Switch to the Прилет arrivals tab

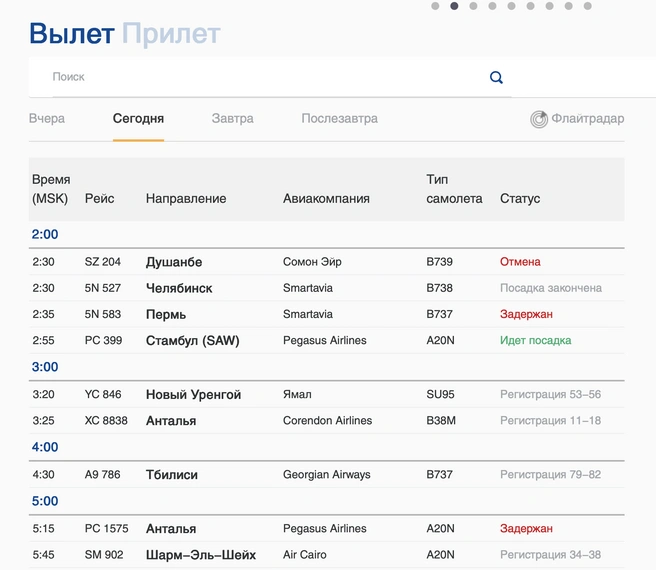(x=171, y=33)
